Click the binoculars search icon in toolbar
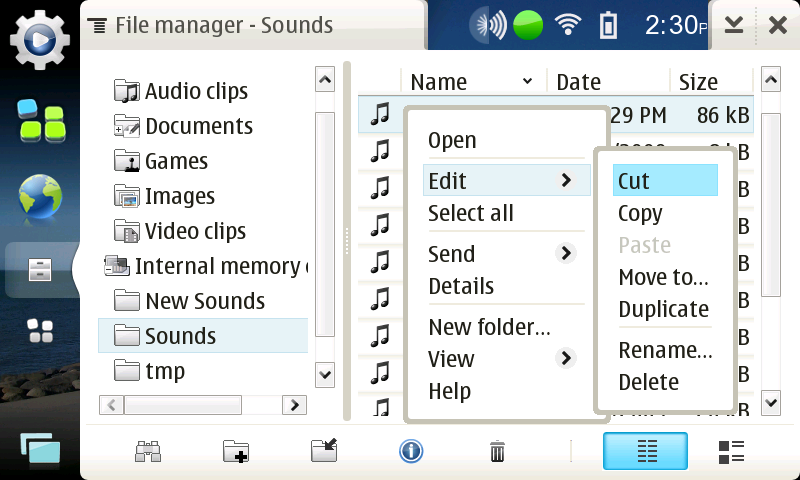 click(148, 451)
